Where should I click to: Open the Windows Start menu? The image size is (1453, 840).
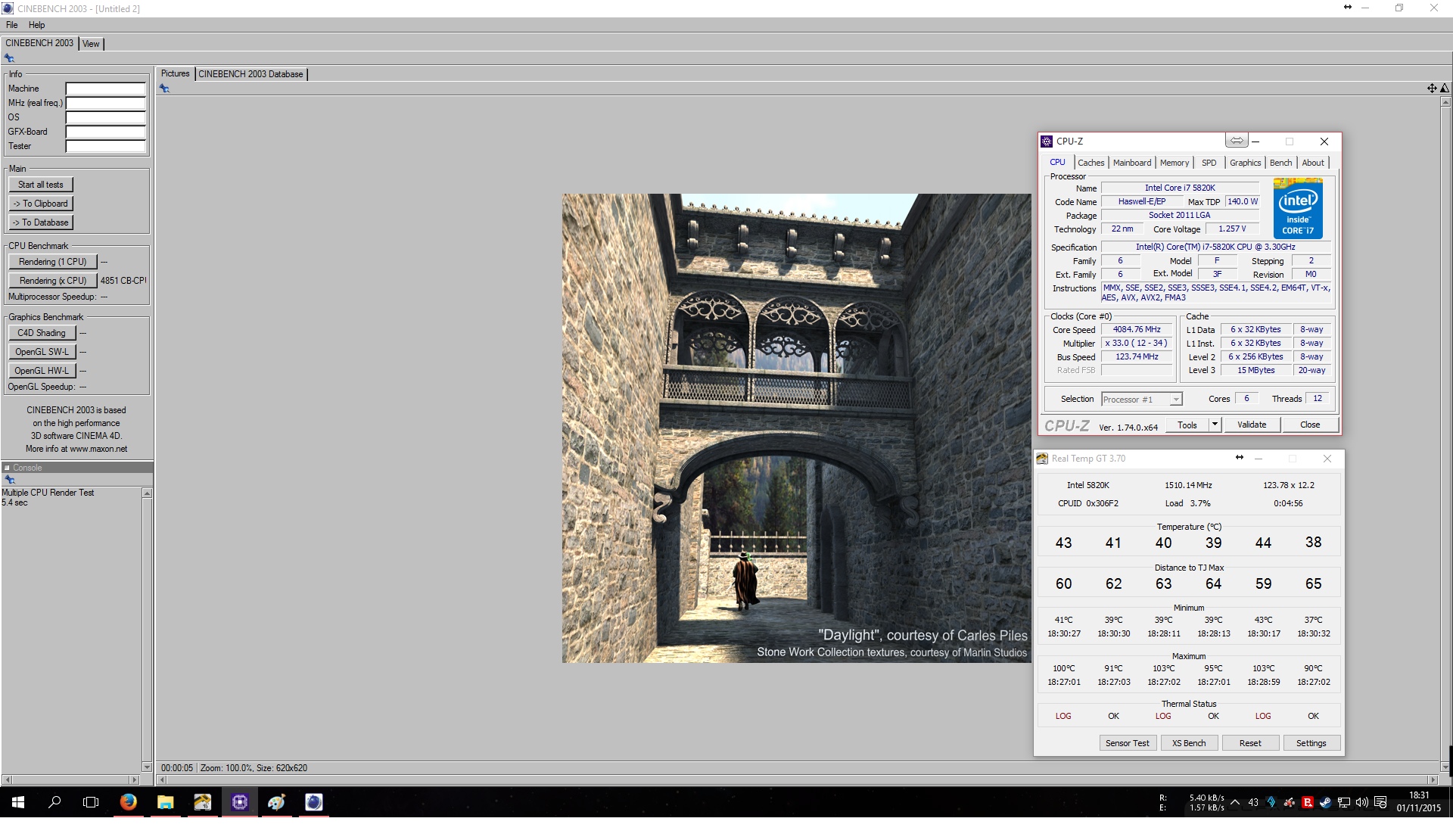[18, 802]
